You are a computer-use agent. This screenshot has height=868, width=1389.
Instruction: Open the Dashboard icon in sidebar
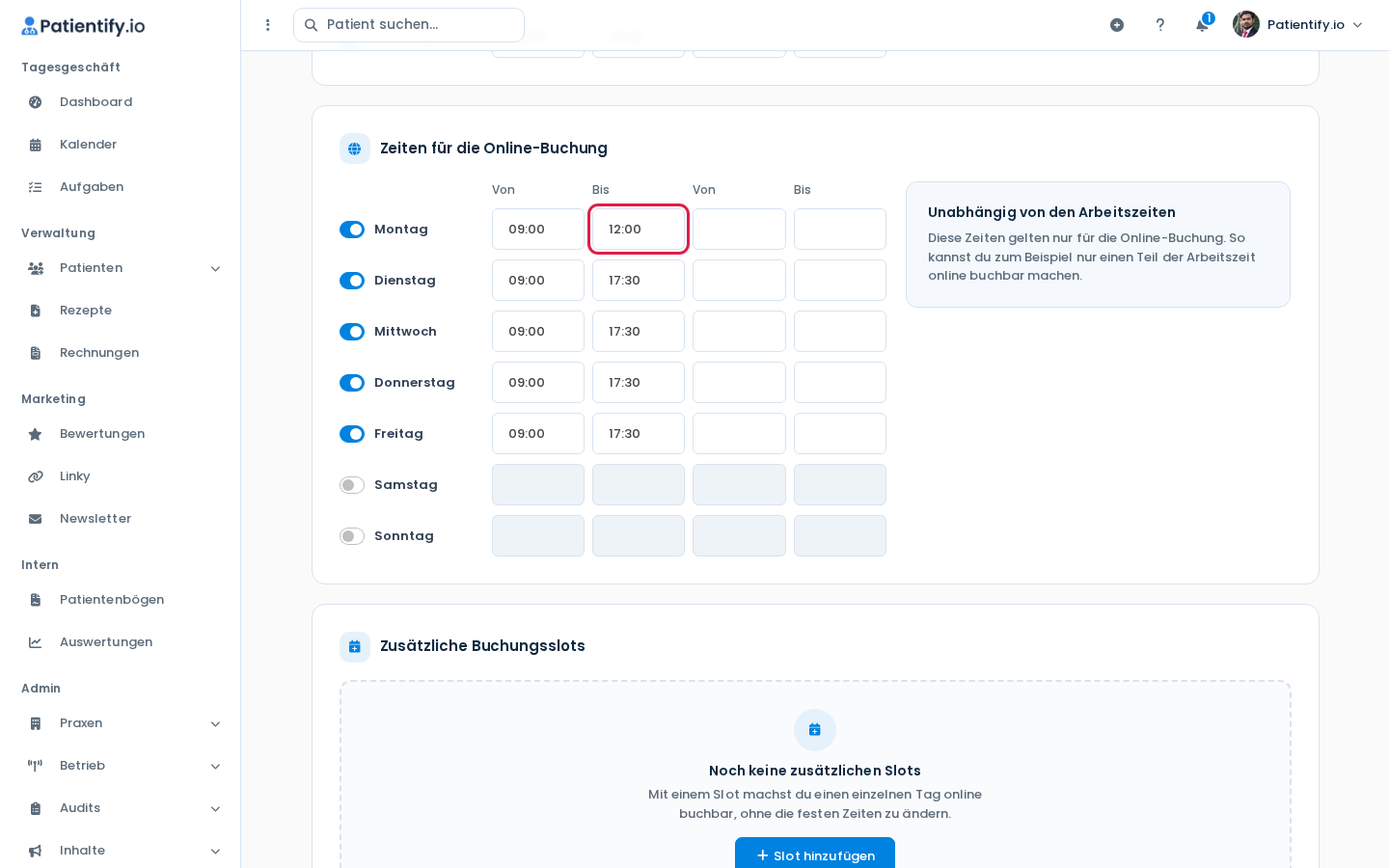click(x=36, y=102)
